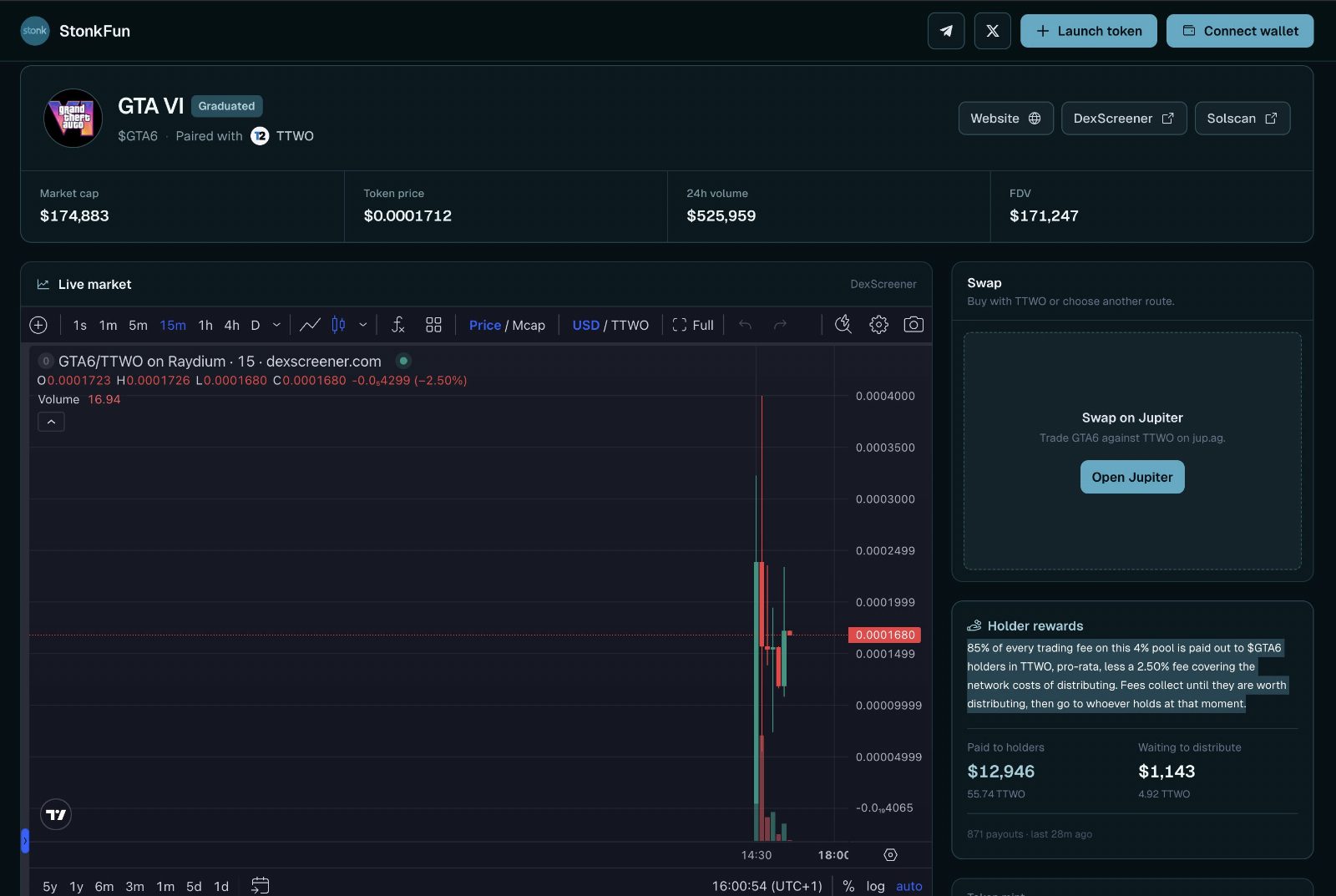Click the GTA VI token logo image

73,118
